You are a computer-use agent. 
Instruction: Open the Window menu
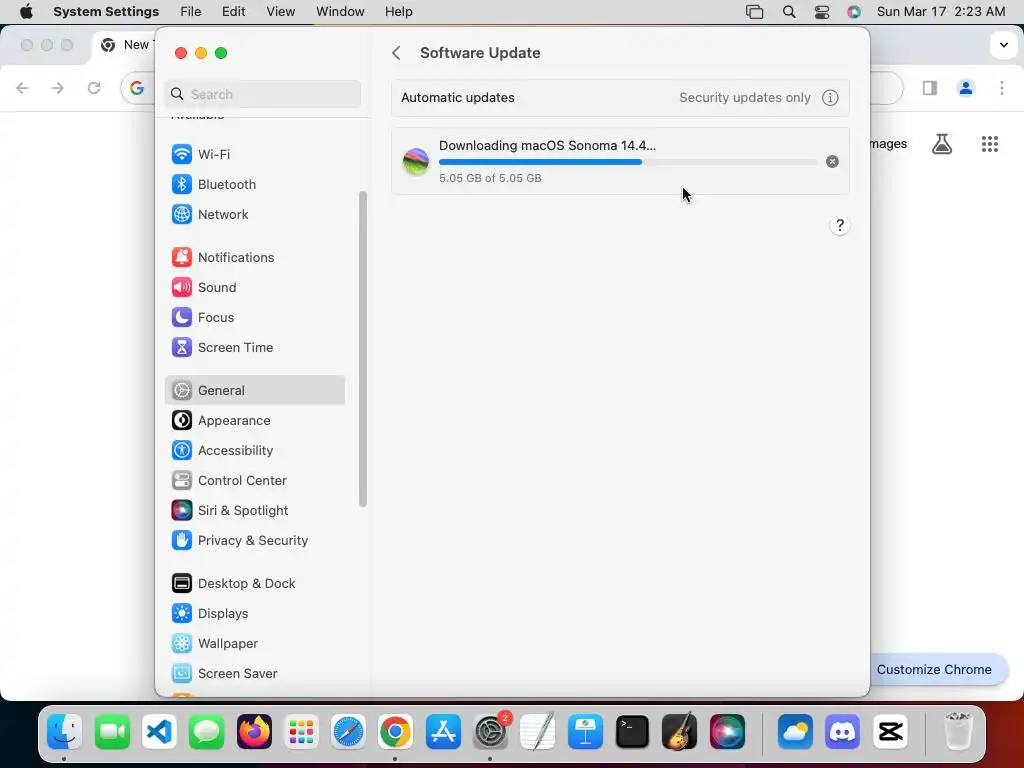(x=340, y=12)
